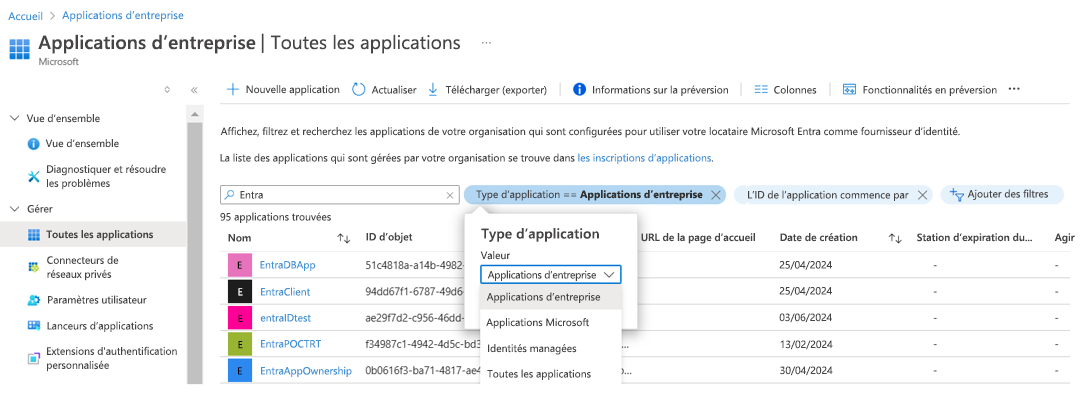Image resolution: width=1087 pixels, height=397 pixels.
Task: Sort by Nom column arrows
Action: tap(344, 238)
